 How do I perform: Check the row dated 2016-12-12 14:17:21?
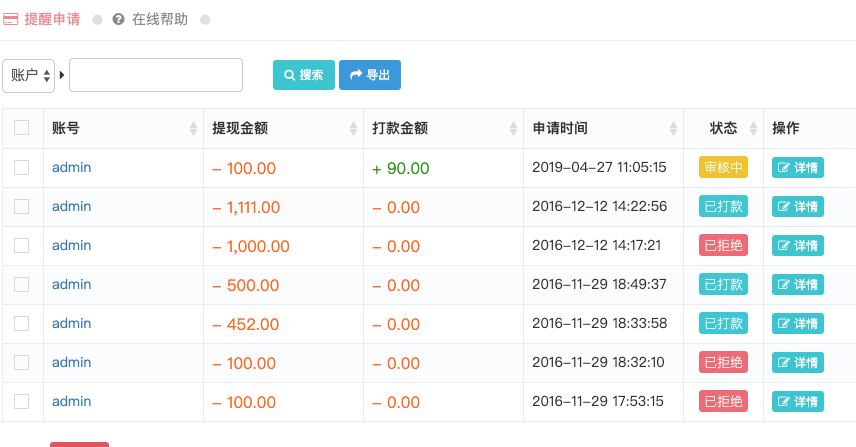click(21, 246)
